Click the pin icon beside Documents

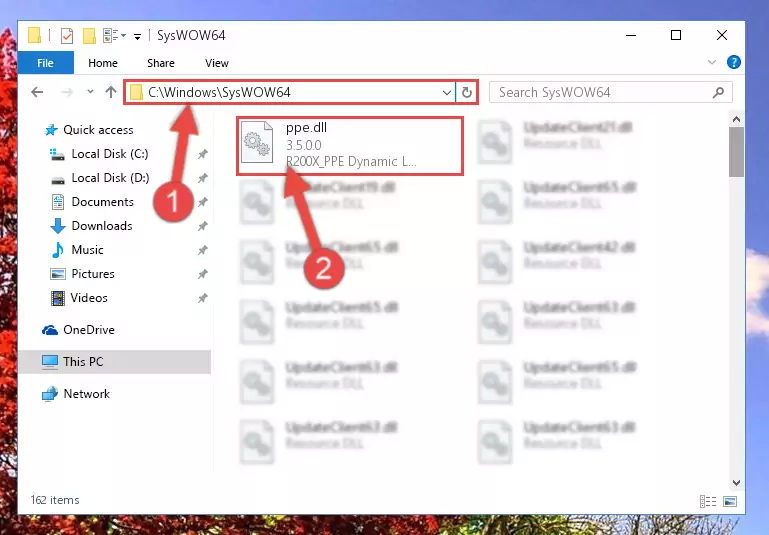point(202,202)
